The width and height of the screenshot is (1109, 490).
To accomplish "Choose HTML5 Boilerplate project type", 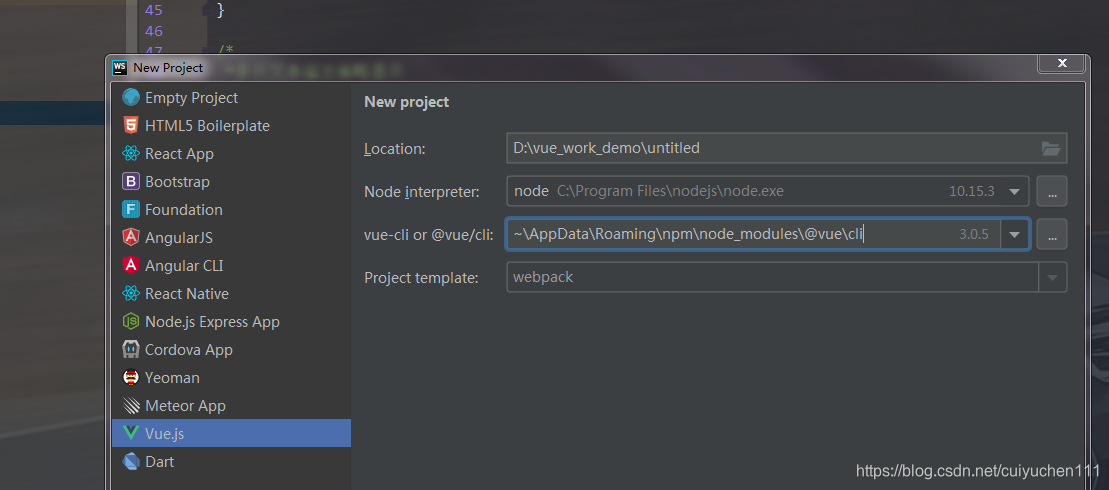I will [231, 126].
